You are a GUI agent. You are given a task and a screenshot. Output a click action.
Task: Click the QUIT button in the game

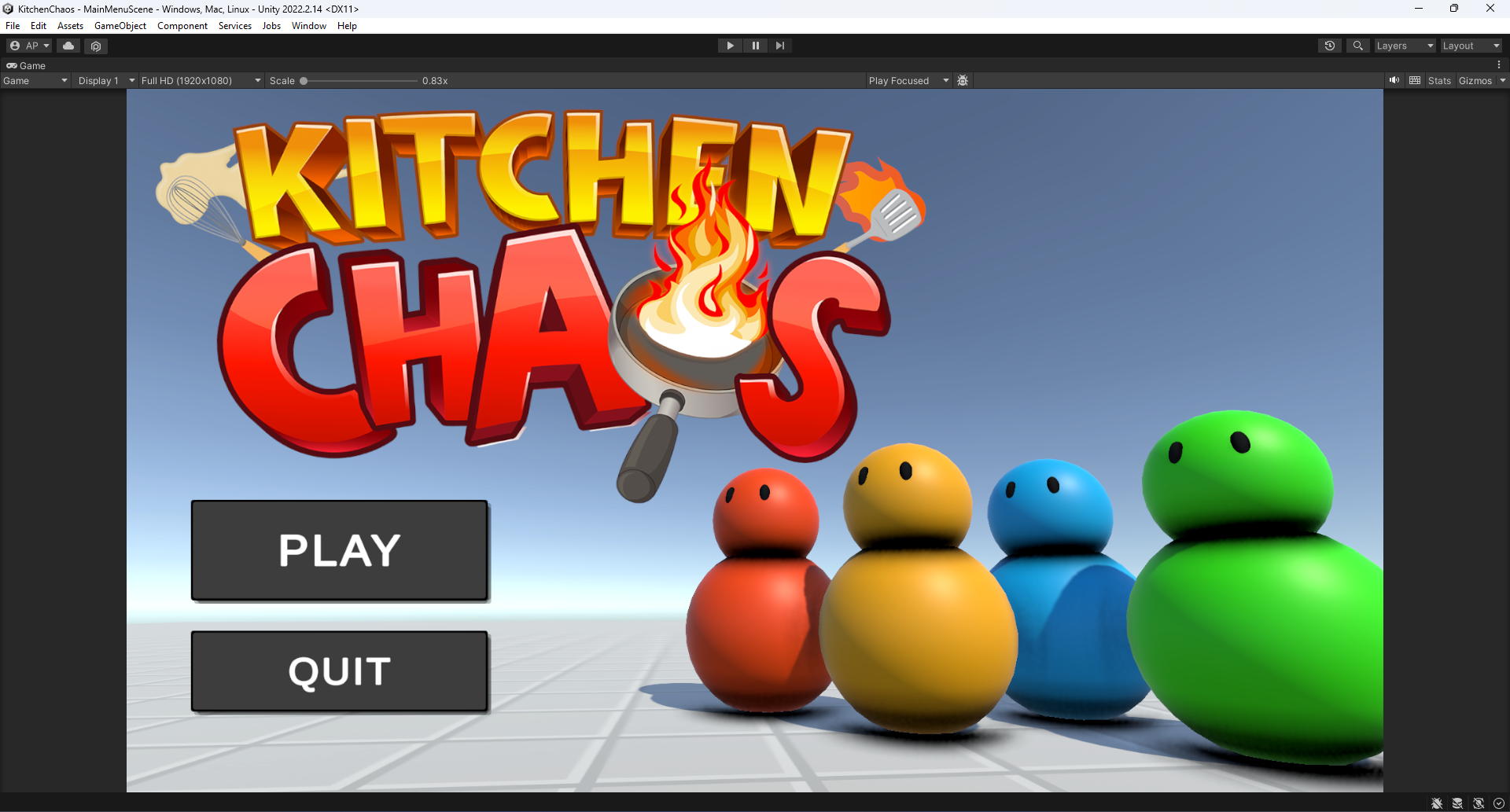pyautogui.click(x=340, y=672)
